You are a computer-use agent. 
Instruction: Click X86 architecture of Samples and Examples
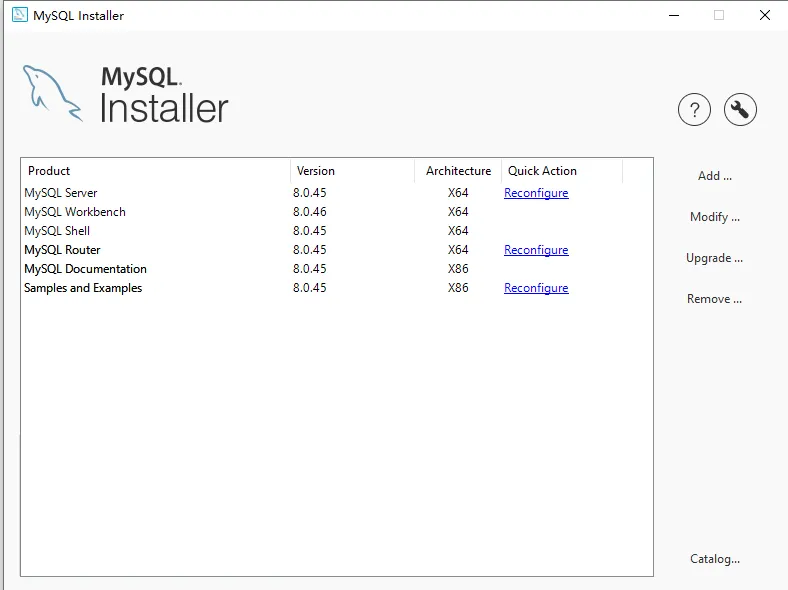[458, 288]
